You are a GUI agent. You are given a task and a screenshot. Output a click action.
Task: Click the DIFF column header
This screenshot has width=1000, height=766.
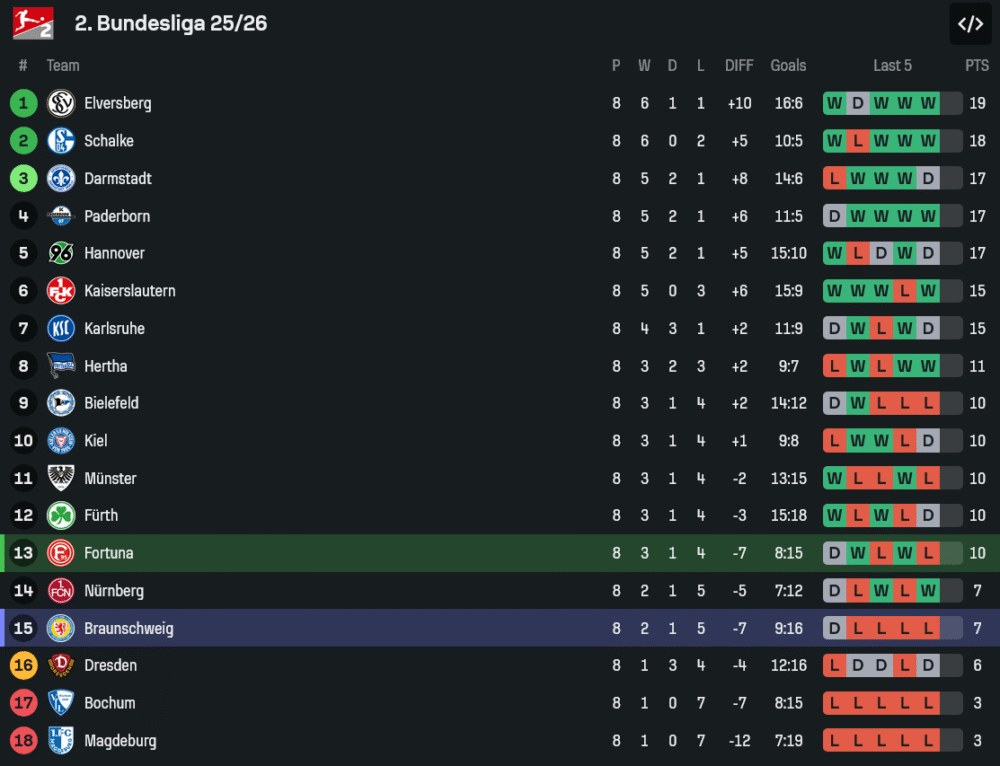tap(739, 65)
